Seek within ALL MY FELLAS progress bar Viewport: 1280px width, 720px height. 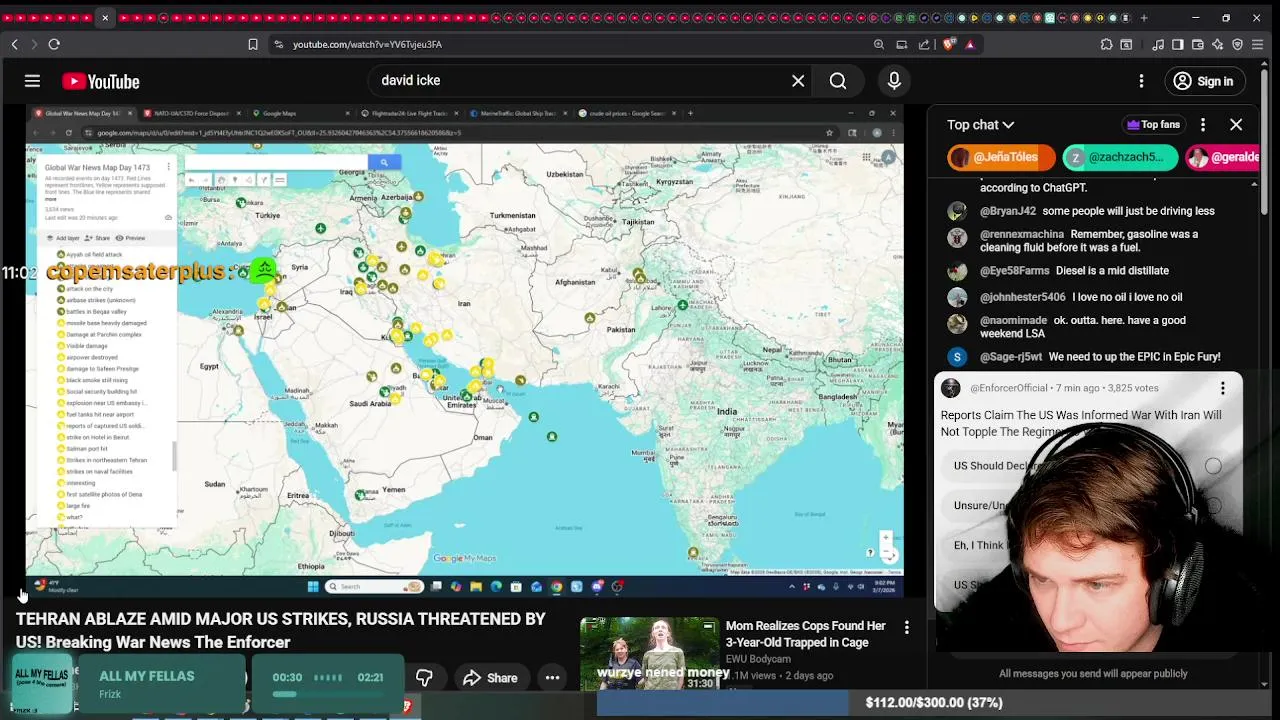tap(327, 694)
